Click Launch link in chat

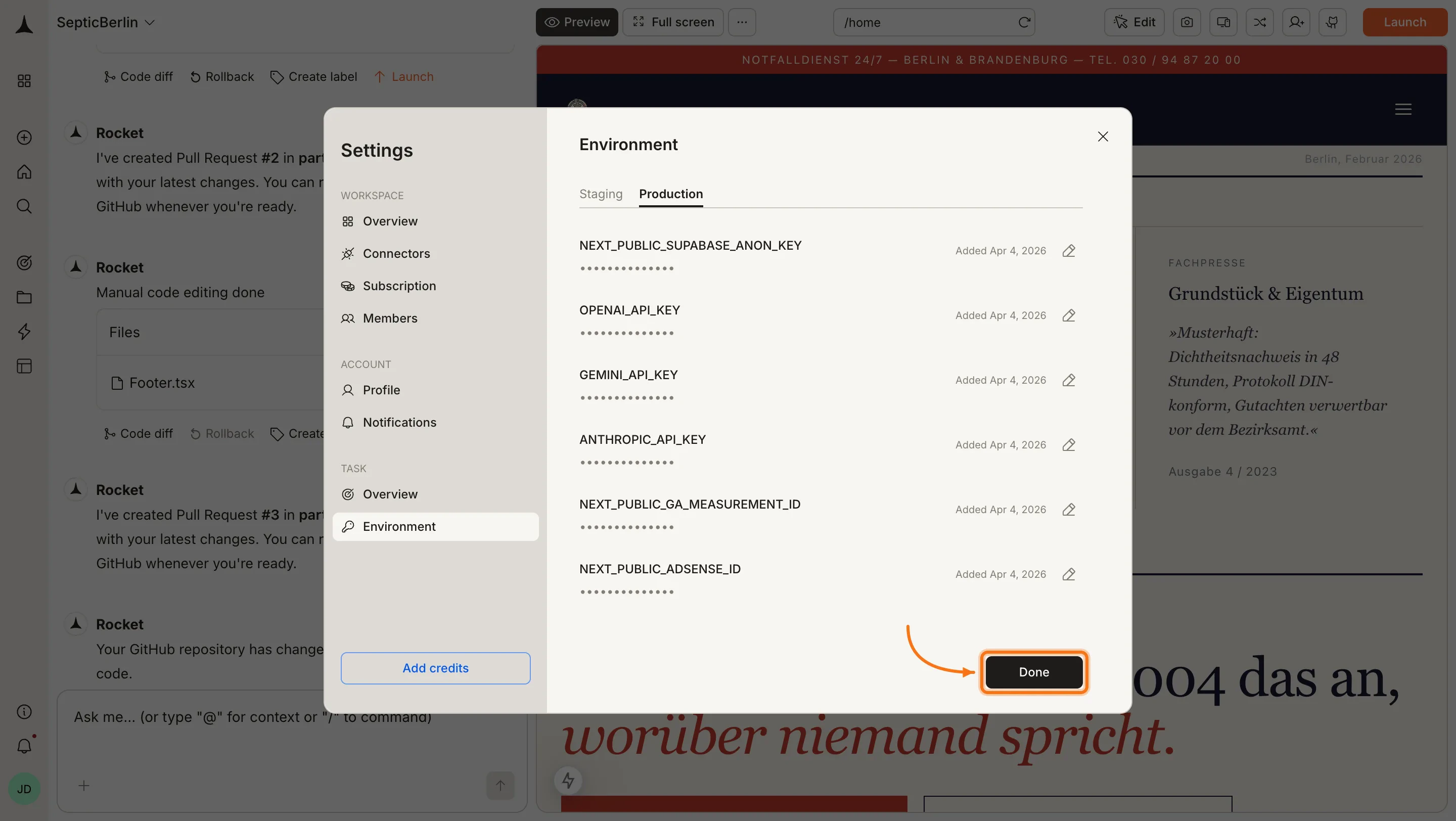(x=403, y=76)
